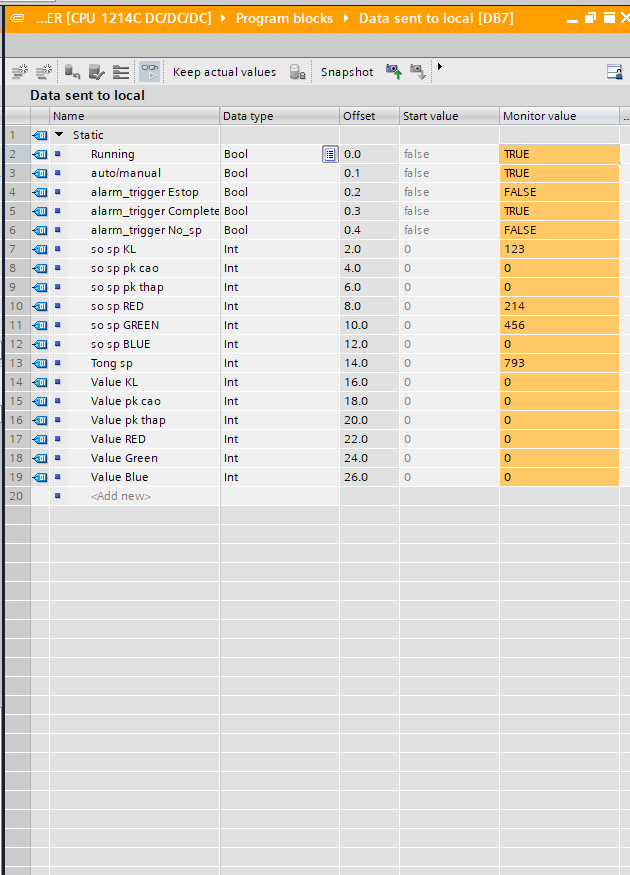Restore the editor window in the title bar
Viewport: 630px width, 875px height.
click(x=590, y=18)
